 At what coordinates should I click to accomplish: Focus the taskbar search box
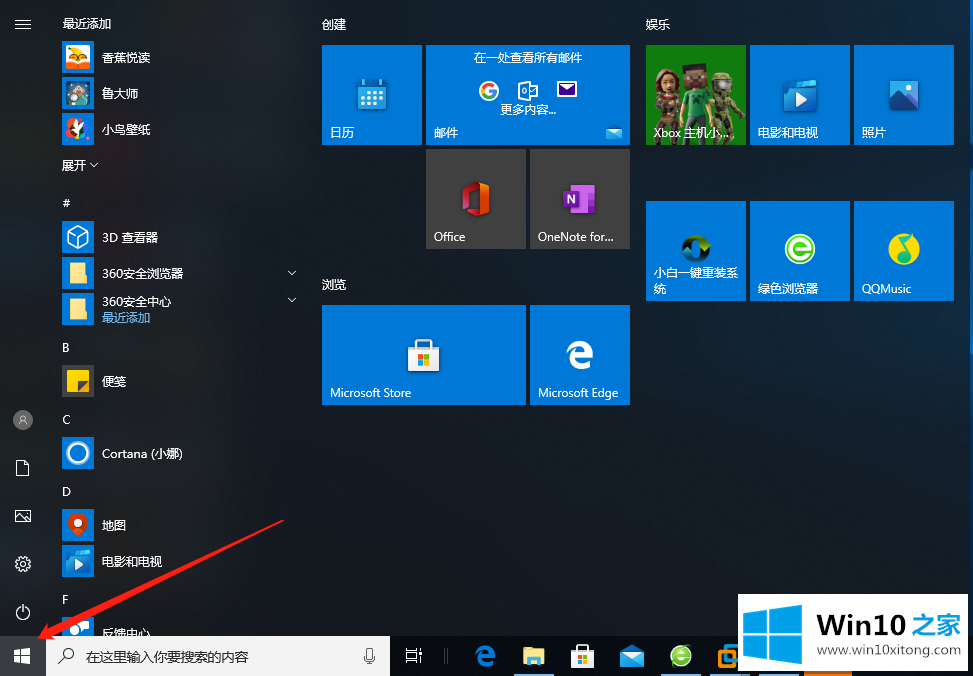[218, 656]
